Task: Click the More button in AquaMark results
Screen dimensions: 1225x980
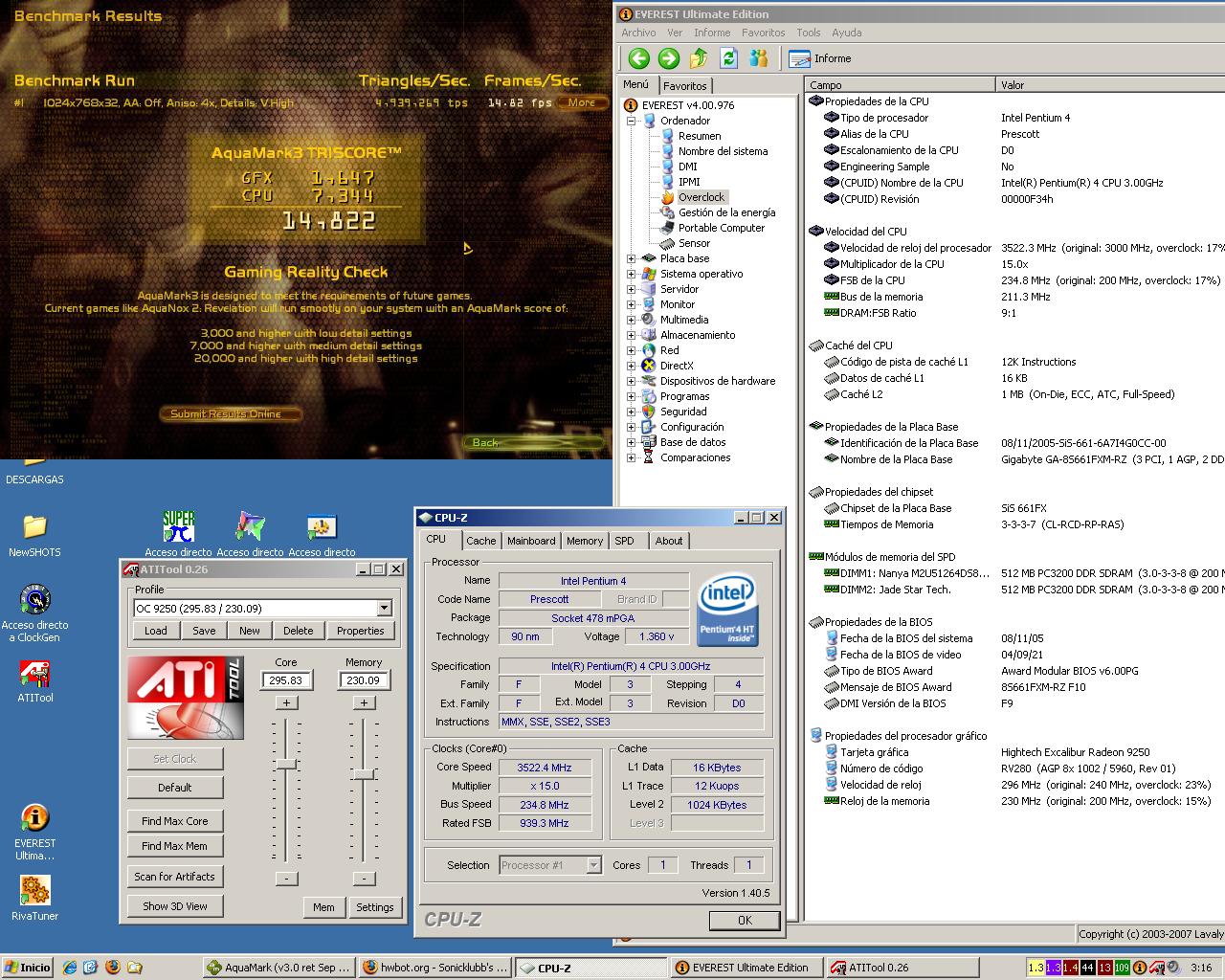Action: click(582, 102)
